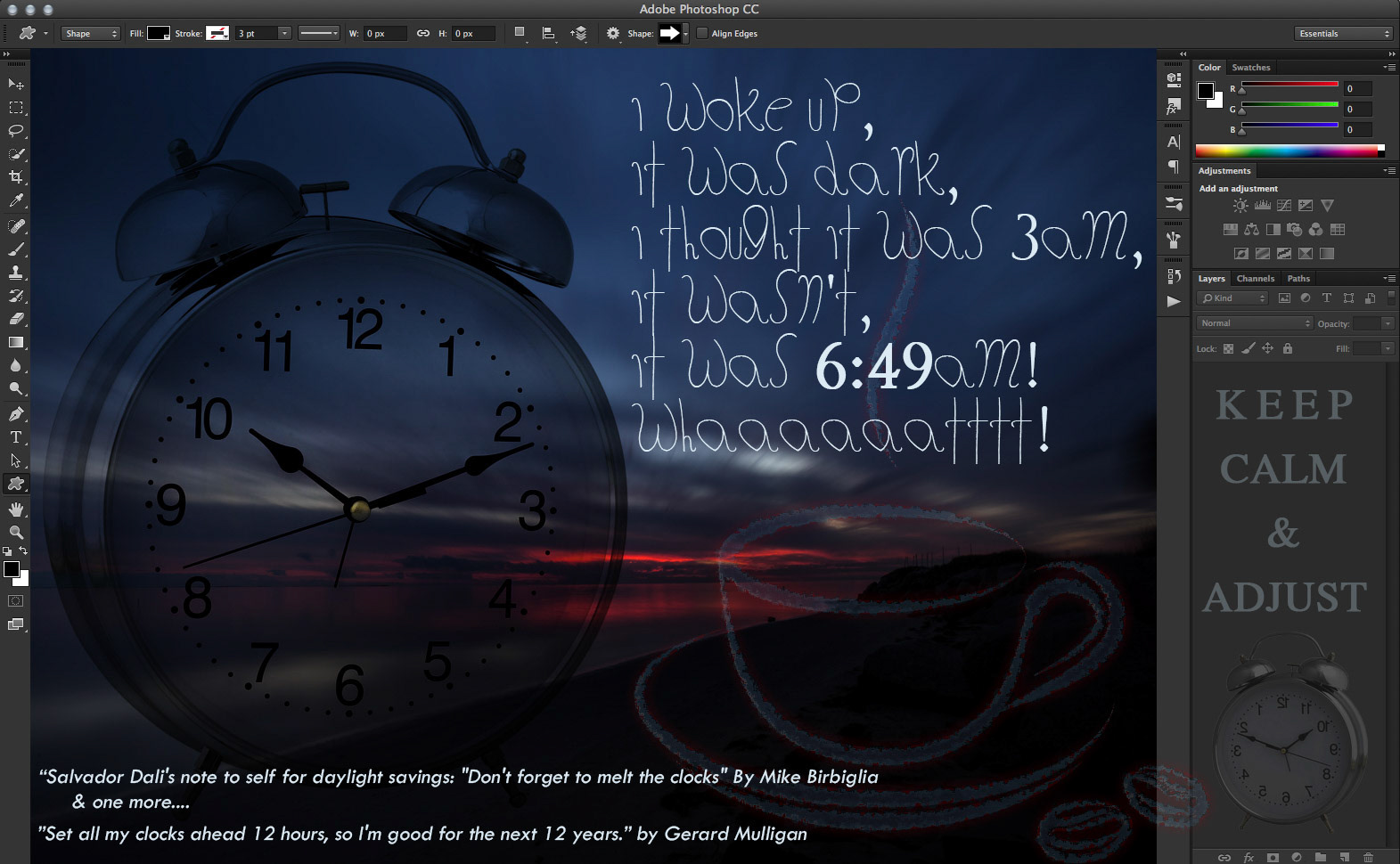1400x864 pixels.
Task: Select the Rectangular Marquee tool
Action: coord(16,108)
